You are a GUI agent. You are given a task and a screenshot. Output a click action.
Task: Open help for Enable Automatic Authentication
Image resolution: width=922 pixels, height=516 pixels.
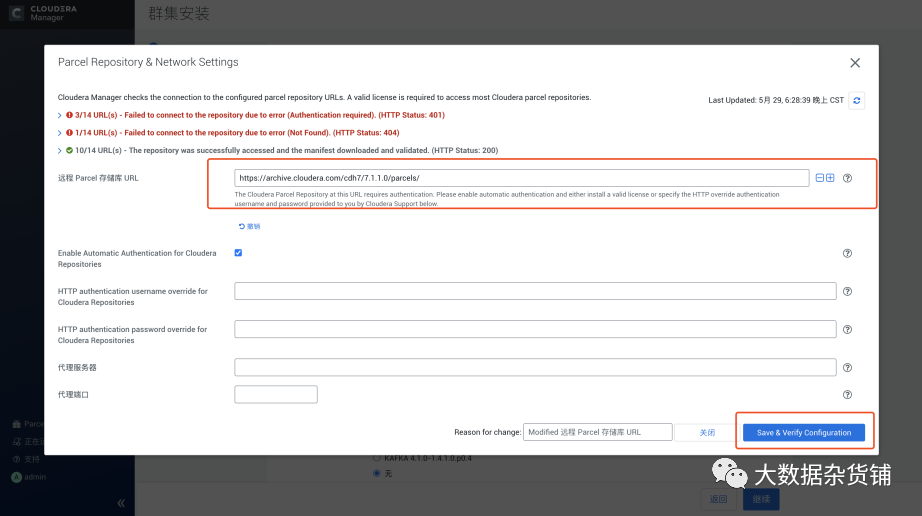click(847, 253)
